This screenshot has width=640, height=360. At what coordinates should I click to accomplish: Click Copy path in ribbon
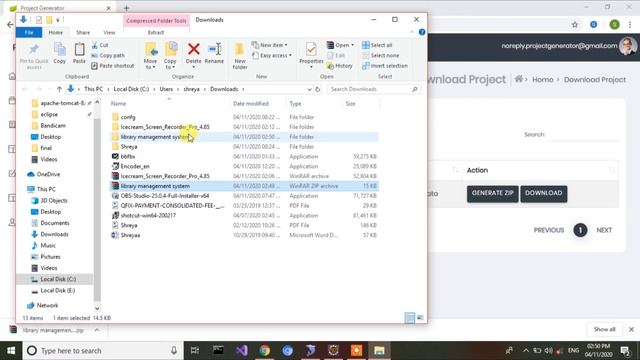pos(108,55)
